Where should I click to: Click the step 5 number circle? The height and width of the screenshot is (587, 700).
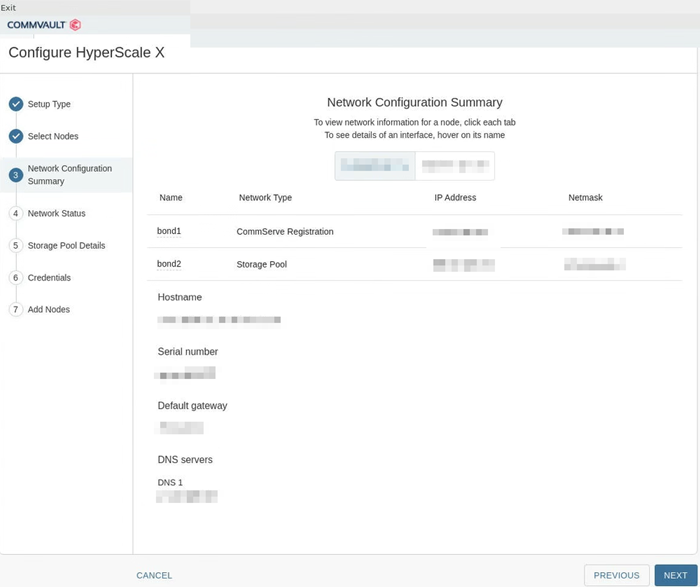(x=16, y=245)
